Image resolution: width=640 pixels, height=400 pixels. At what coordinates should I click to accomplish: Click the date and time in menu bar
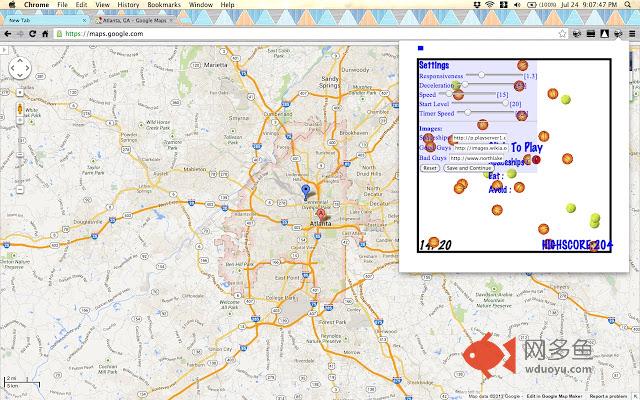[589, 4]
